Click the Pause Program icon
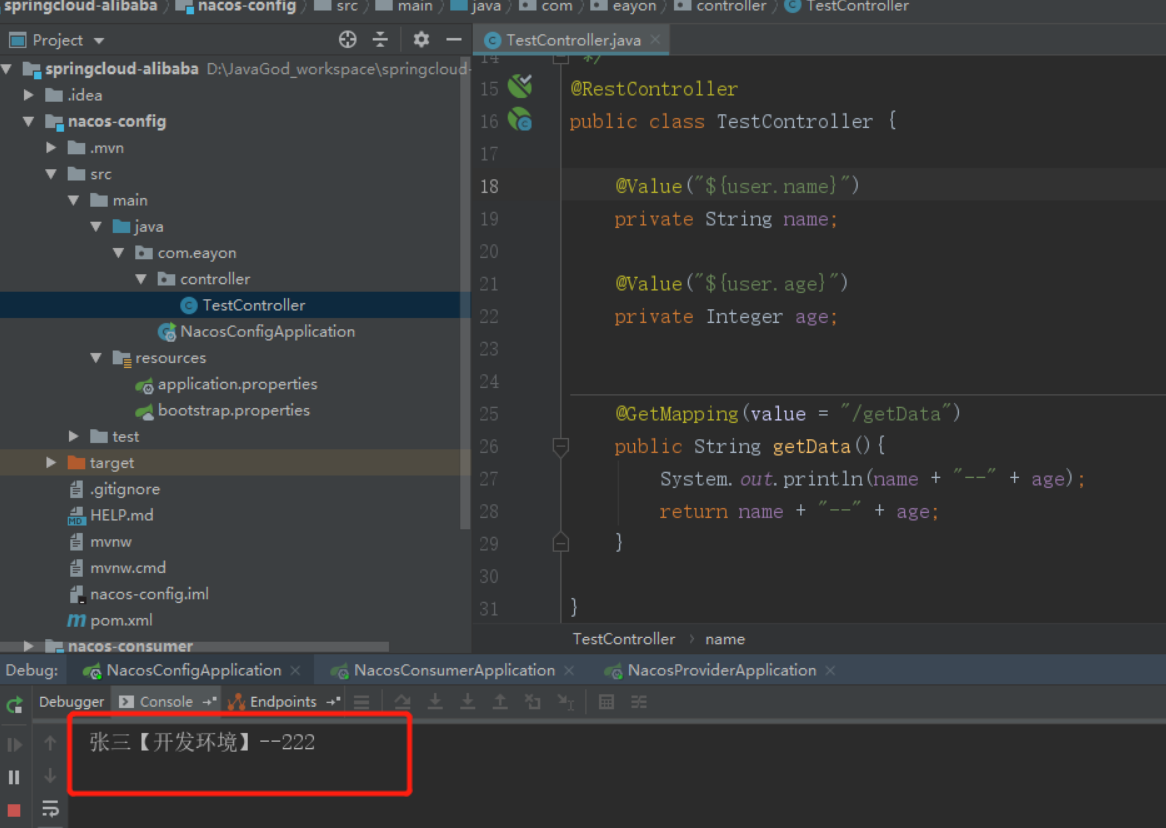The width and height of the screenshot is (1166, 828). (x=14, y=777)
